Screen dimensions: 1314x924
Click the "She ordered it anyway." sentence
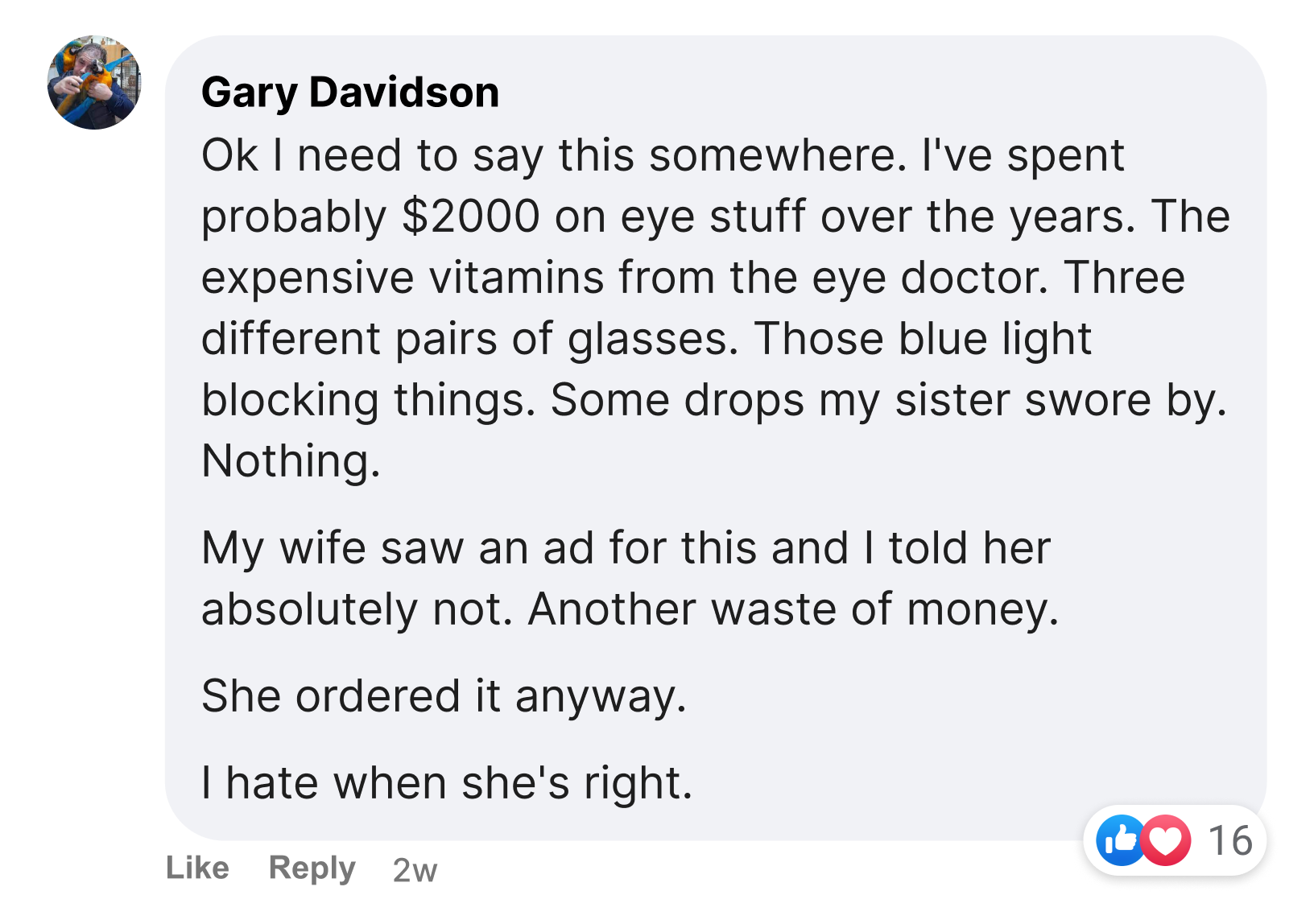[444, 695]
